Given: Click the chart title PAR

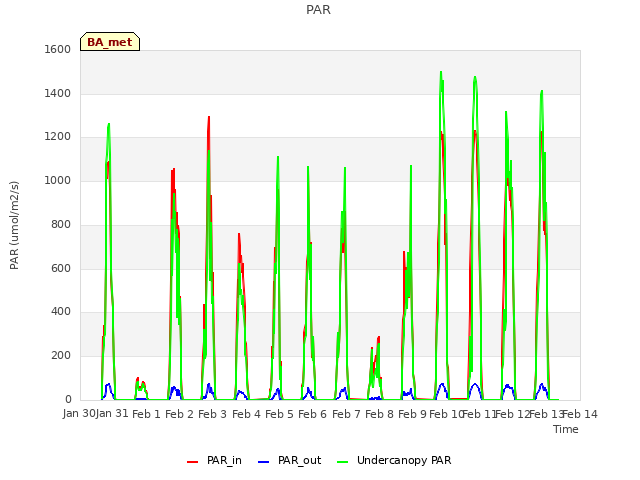Looking at the screenshot, I should (x=318, y=9).
